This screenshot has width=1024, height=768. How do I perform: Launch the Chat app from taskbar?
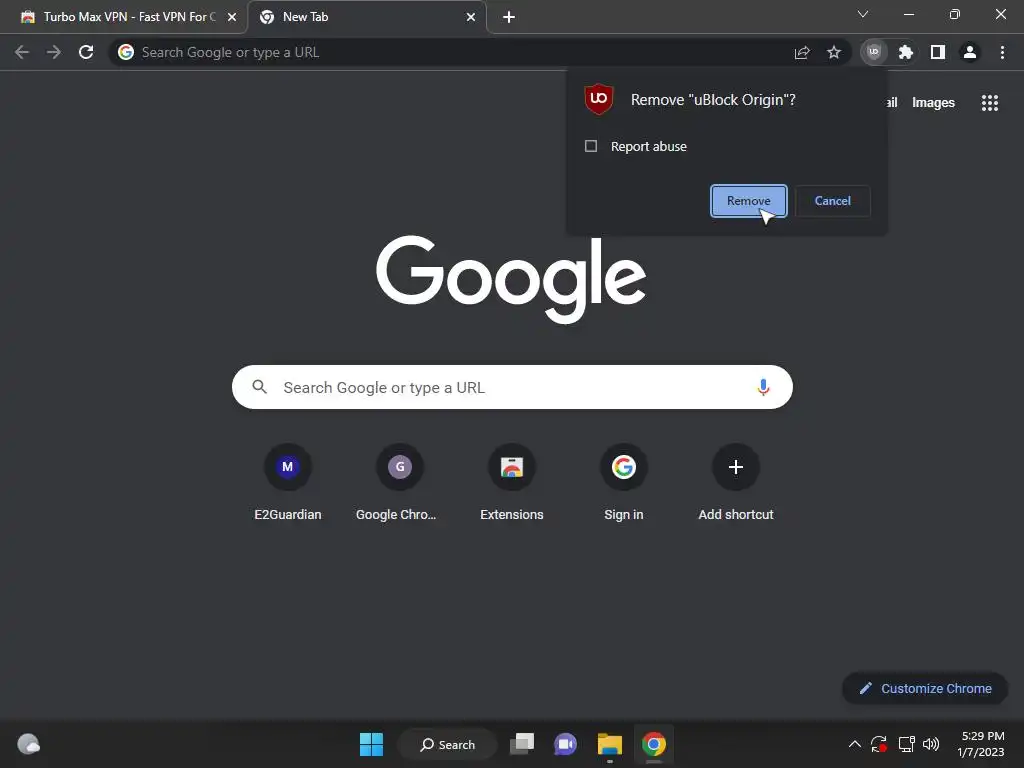566,744
